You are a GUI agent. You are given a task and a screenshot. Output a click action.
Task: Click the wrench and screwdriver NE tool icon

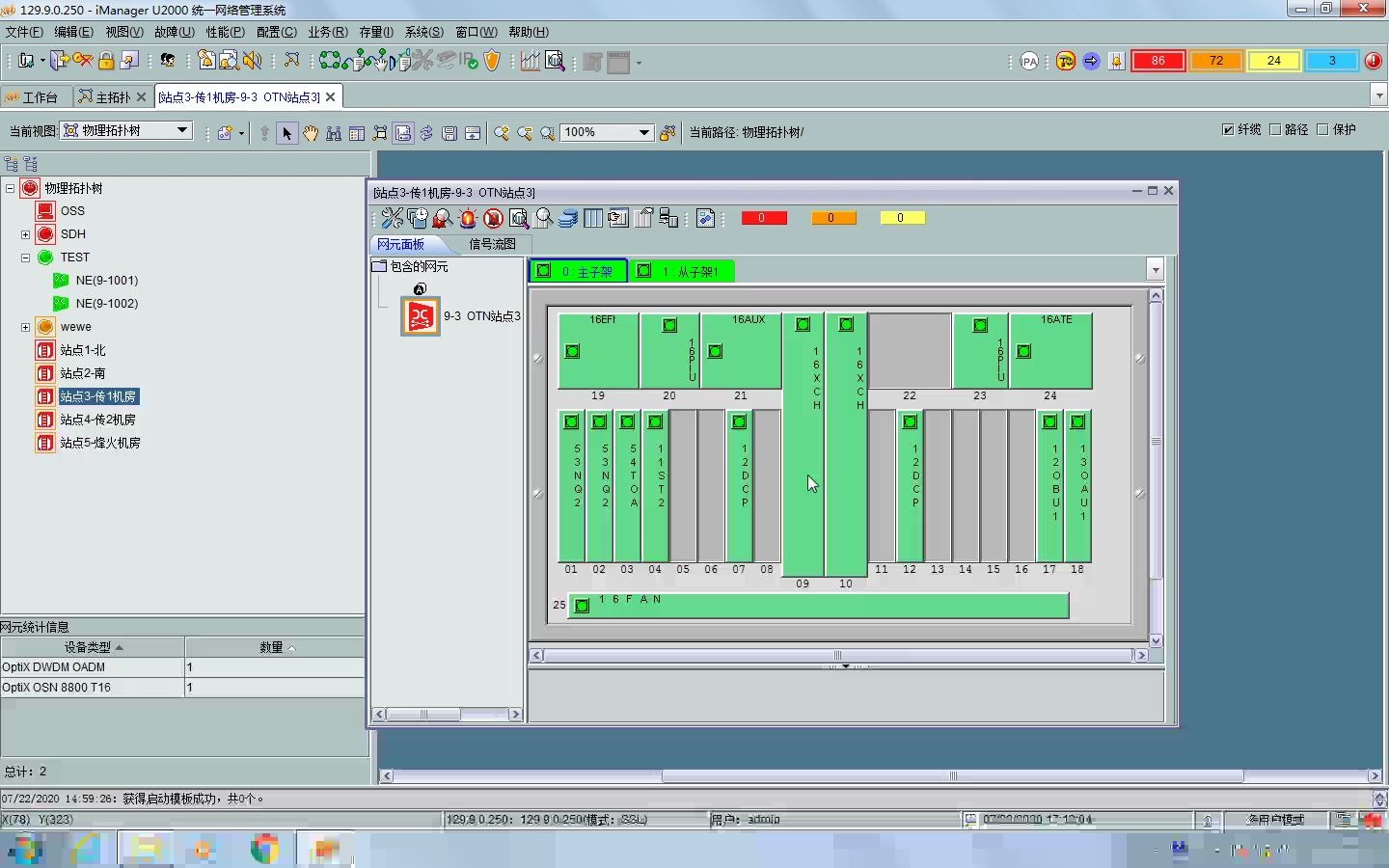392,218
